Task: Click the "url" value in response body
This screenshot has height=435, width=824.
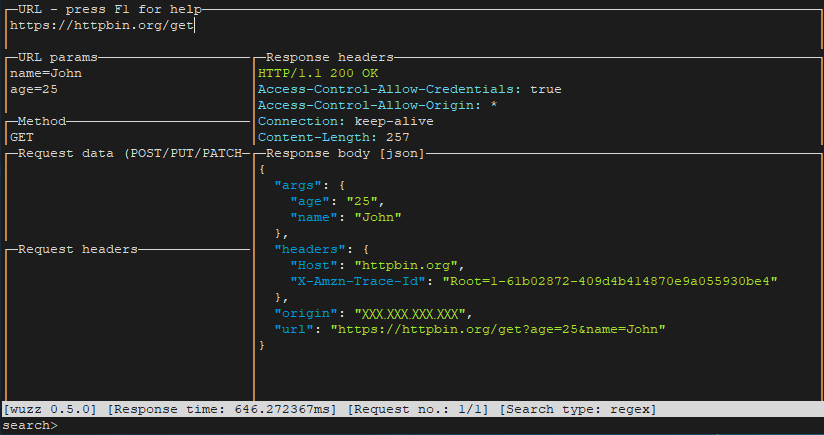Action: click(498, 329)
